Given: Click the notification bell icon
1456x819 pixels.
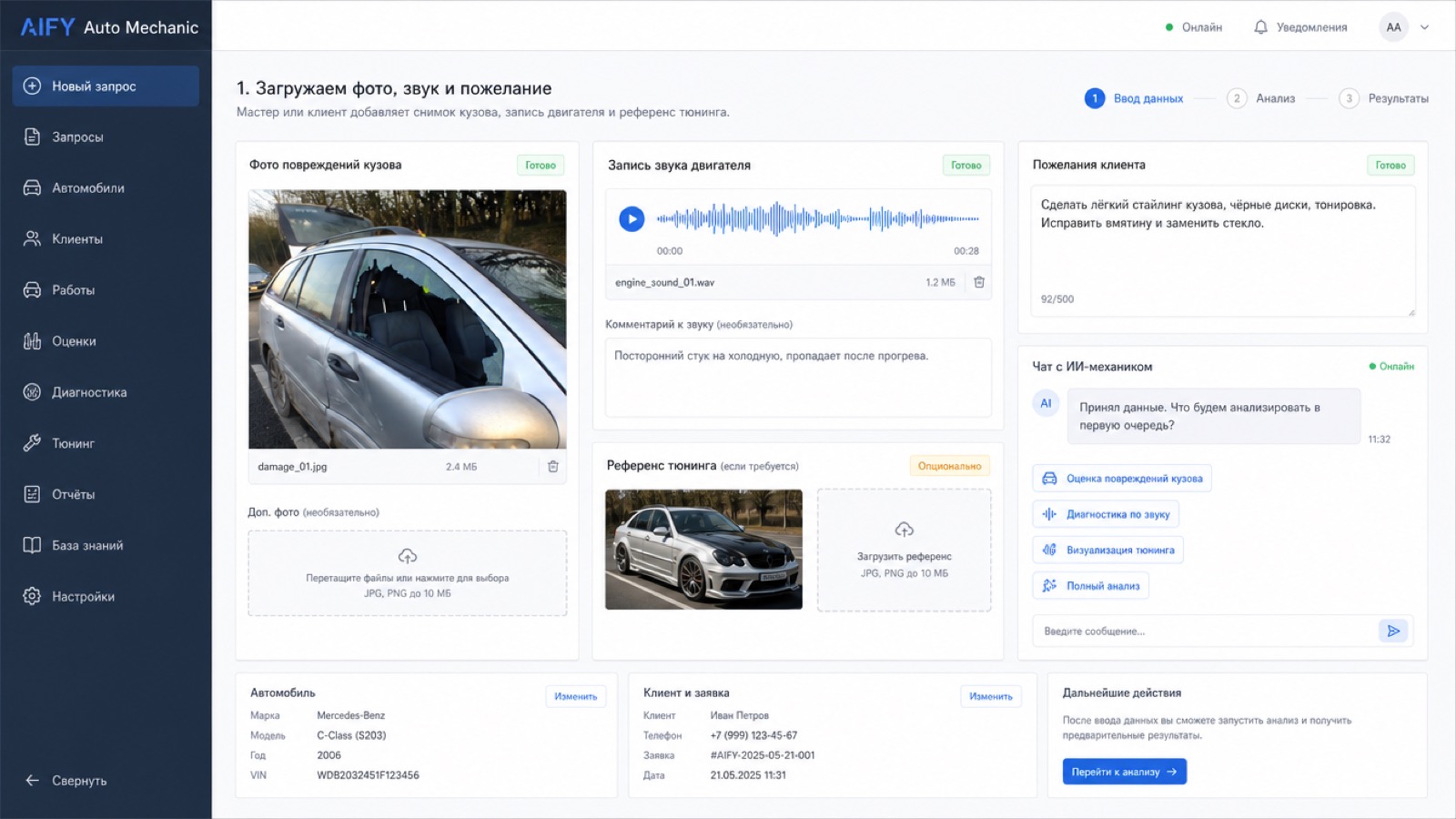Looking at the screenshot, I should (x=1260, y=27).
